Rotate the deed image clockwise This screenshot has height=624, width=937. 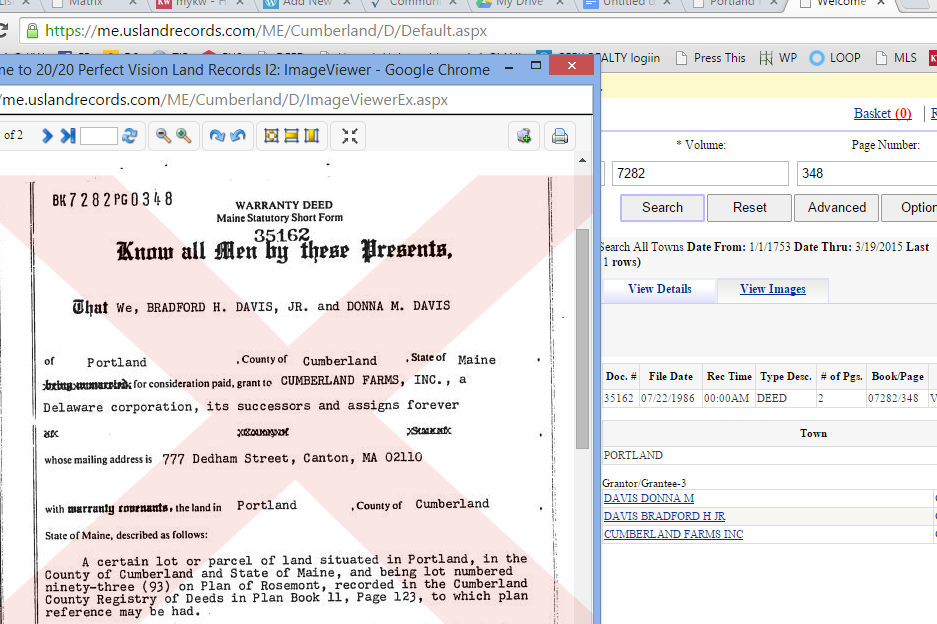(216, 136)
